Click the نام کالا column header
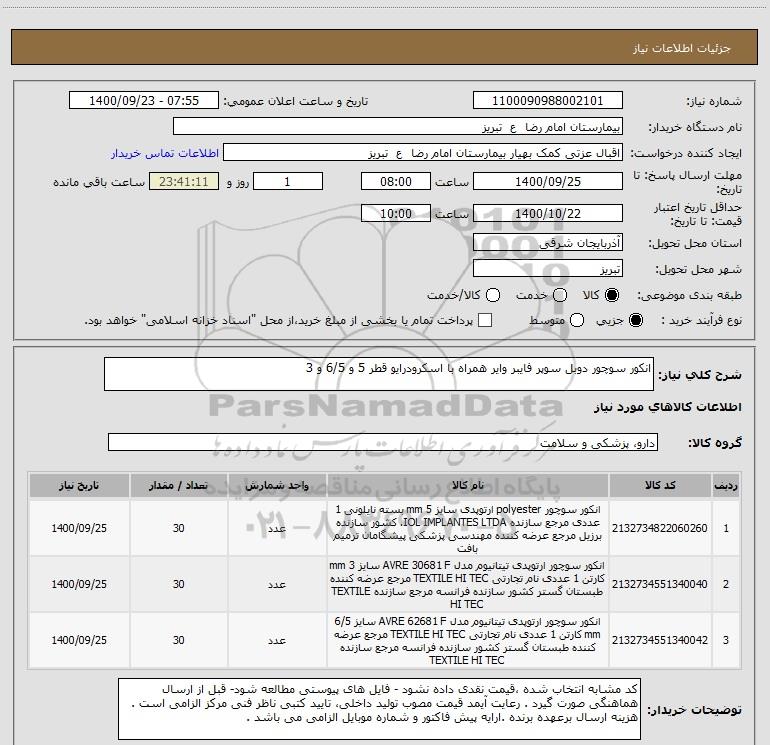The image size is (770, 745). (x=468, y=485)
